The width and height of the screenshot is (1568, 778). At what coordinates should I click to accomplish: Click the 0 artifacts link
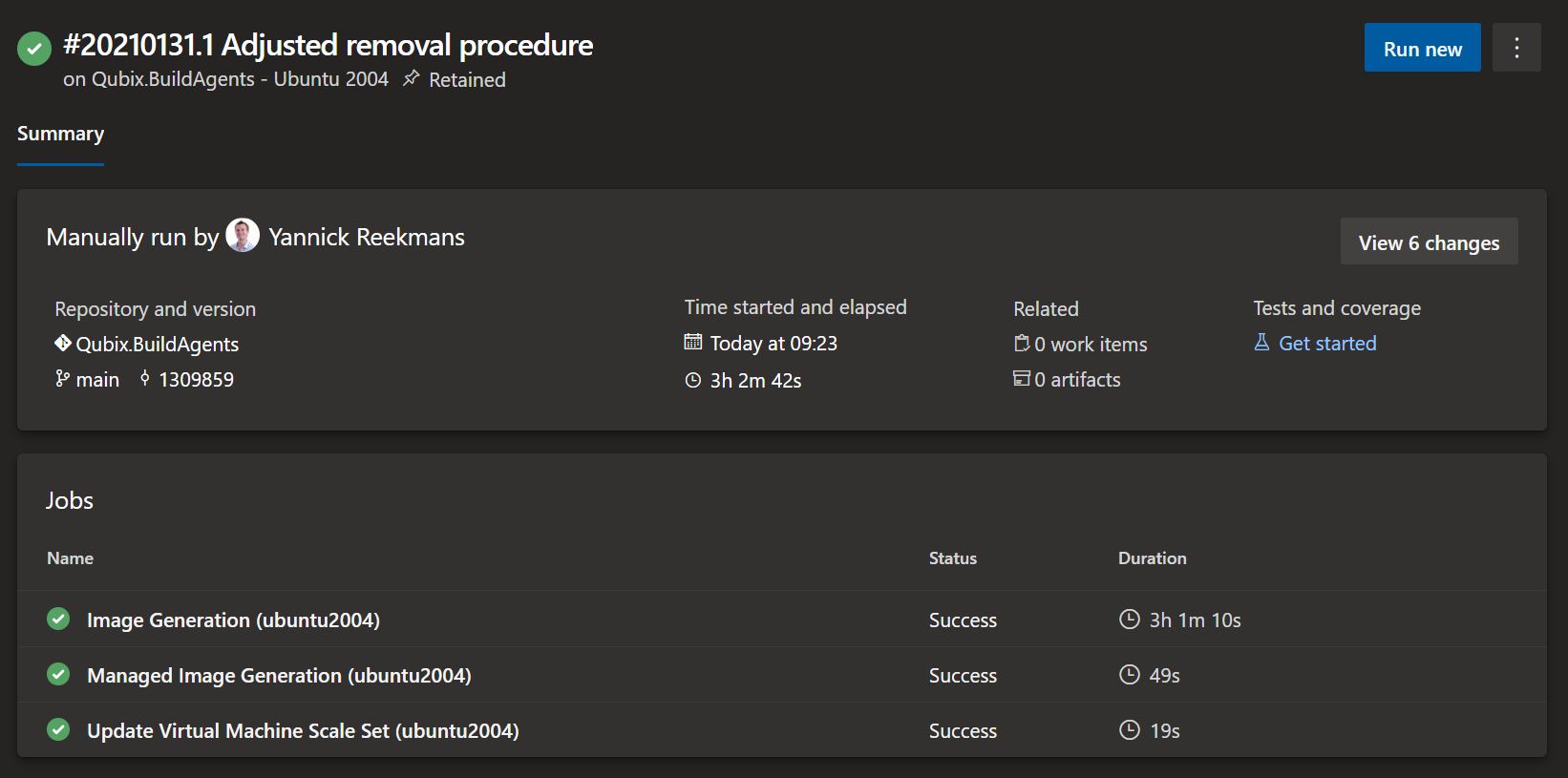[1077, 380]
